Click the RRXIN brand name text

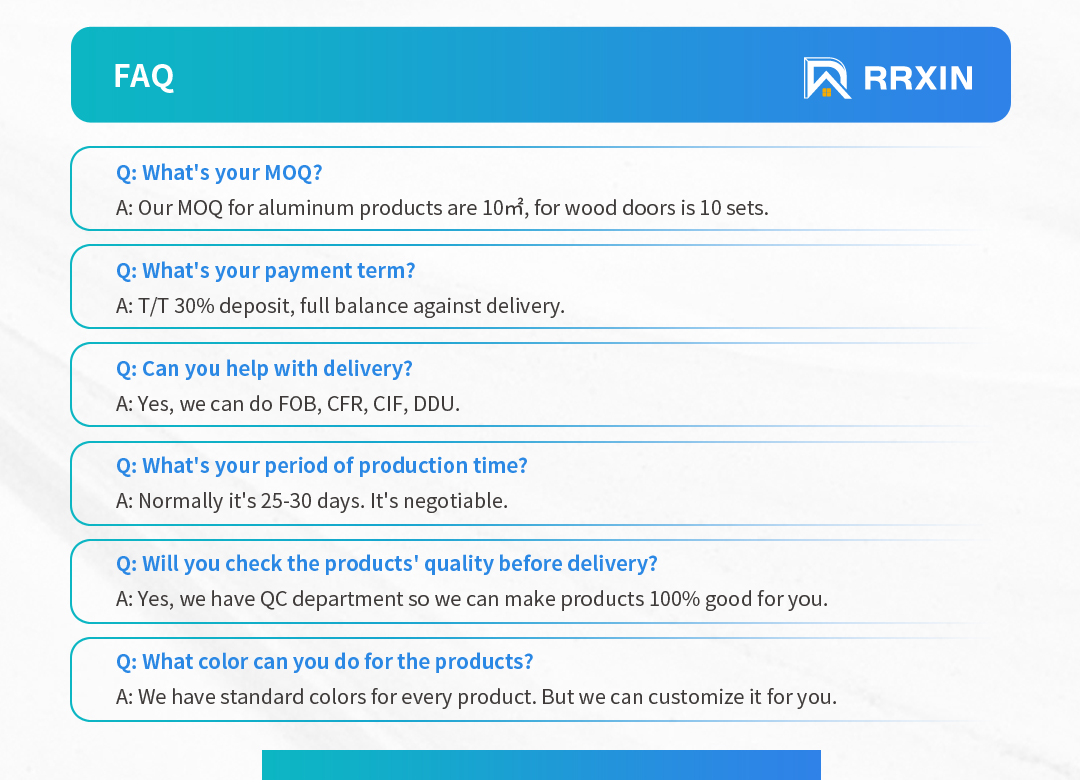point(918,78)
